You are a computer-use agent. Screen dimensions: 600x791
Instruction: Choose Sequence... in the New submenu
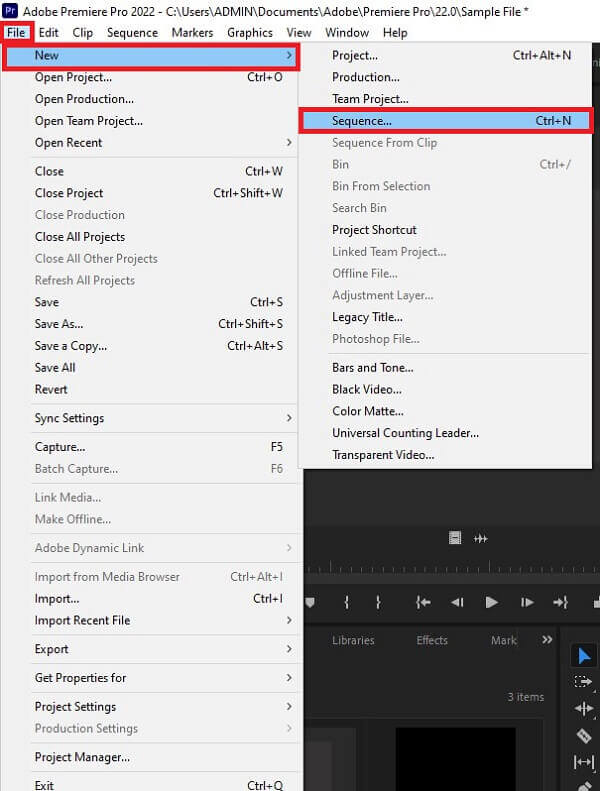tap(445, 121)
